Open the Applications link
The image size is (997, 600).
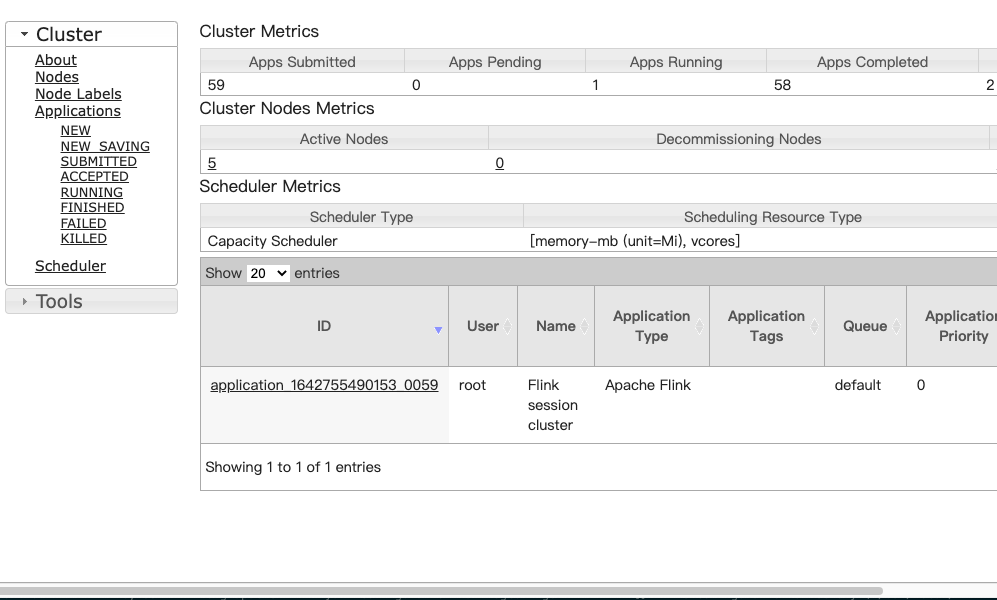click(x=78, y=111)
